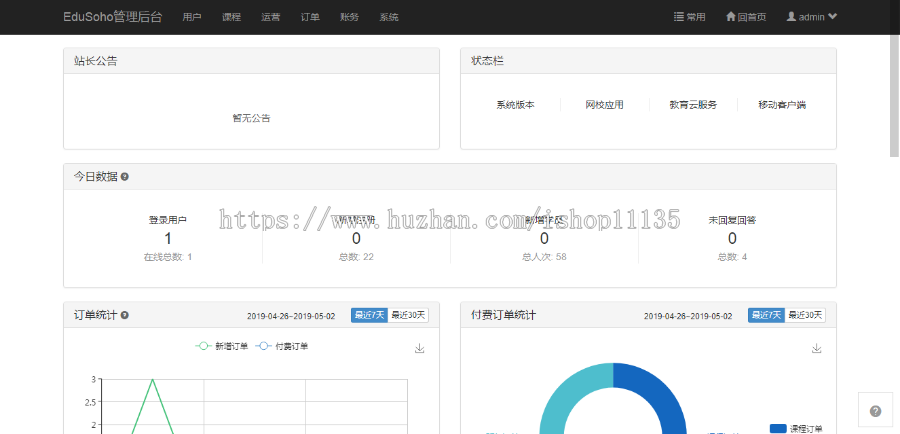Image resolution: width=900 pixels, height=434 pixels.
Task: Select 最近30天 in 付费订单统计 panel
Action: (x=805, y=315)
